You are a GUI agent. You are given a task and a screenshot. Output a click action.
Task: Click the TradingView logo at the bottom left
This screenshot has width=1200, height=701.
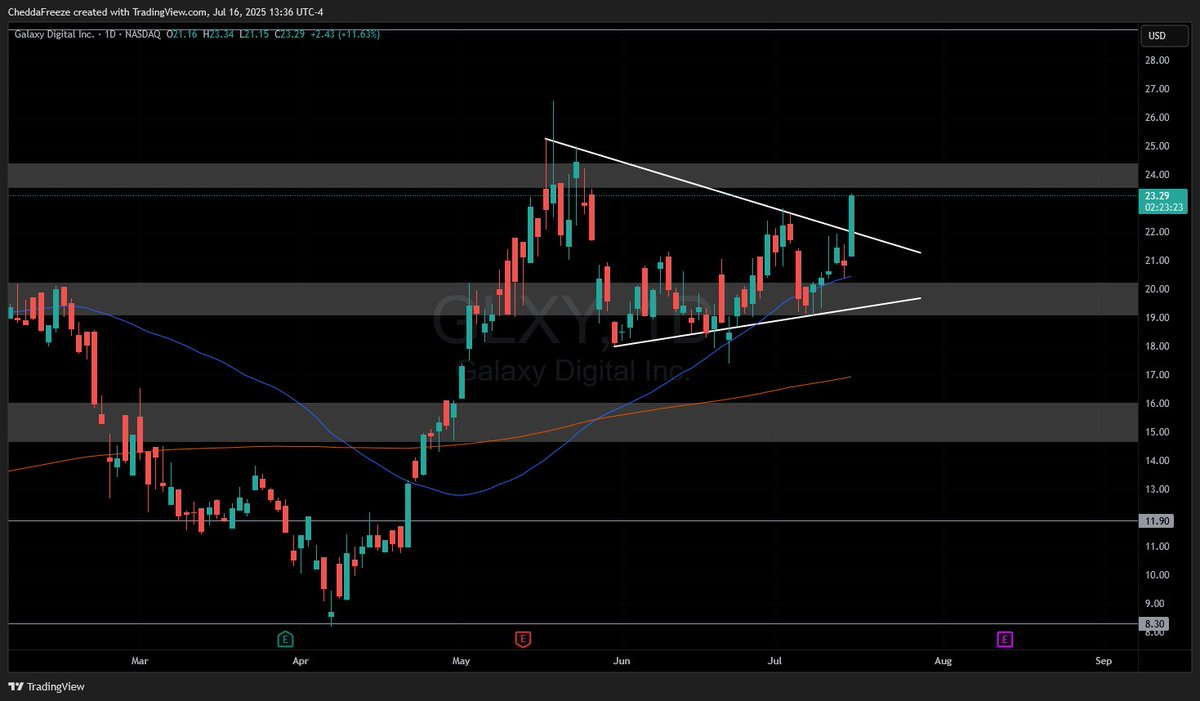[47, 686]
